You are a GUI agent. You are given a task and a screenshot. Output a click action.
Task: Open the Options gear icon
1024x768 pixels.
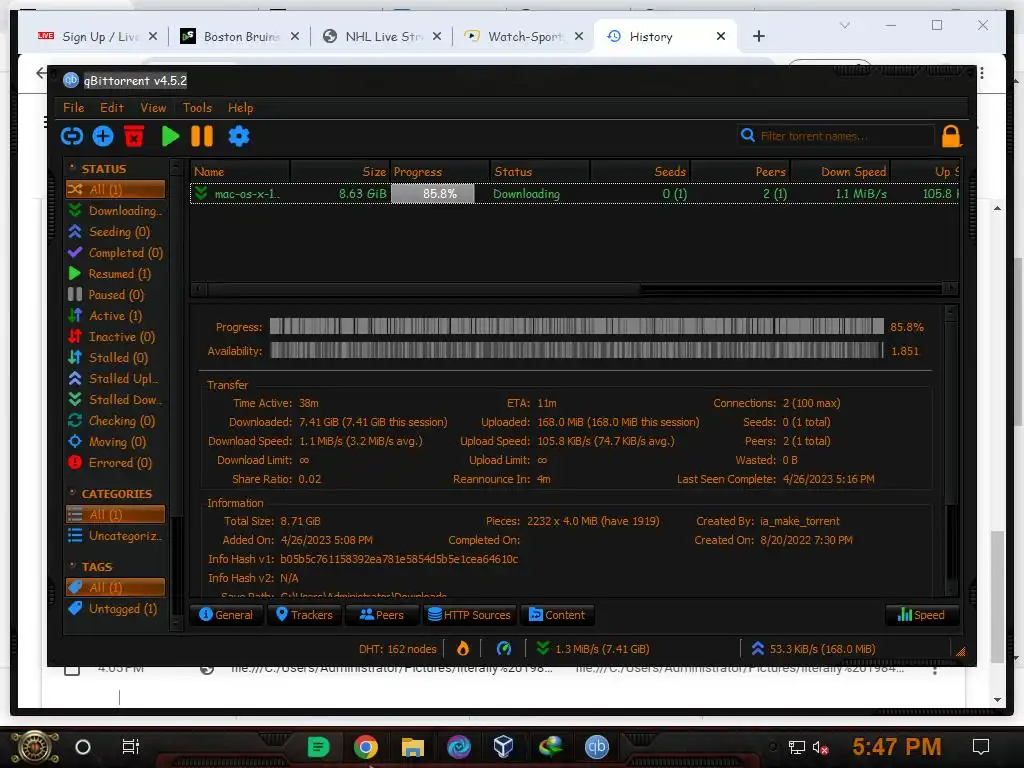click(x=239, y=136)
